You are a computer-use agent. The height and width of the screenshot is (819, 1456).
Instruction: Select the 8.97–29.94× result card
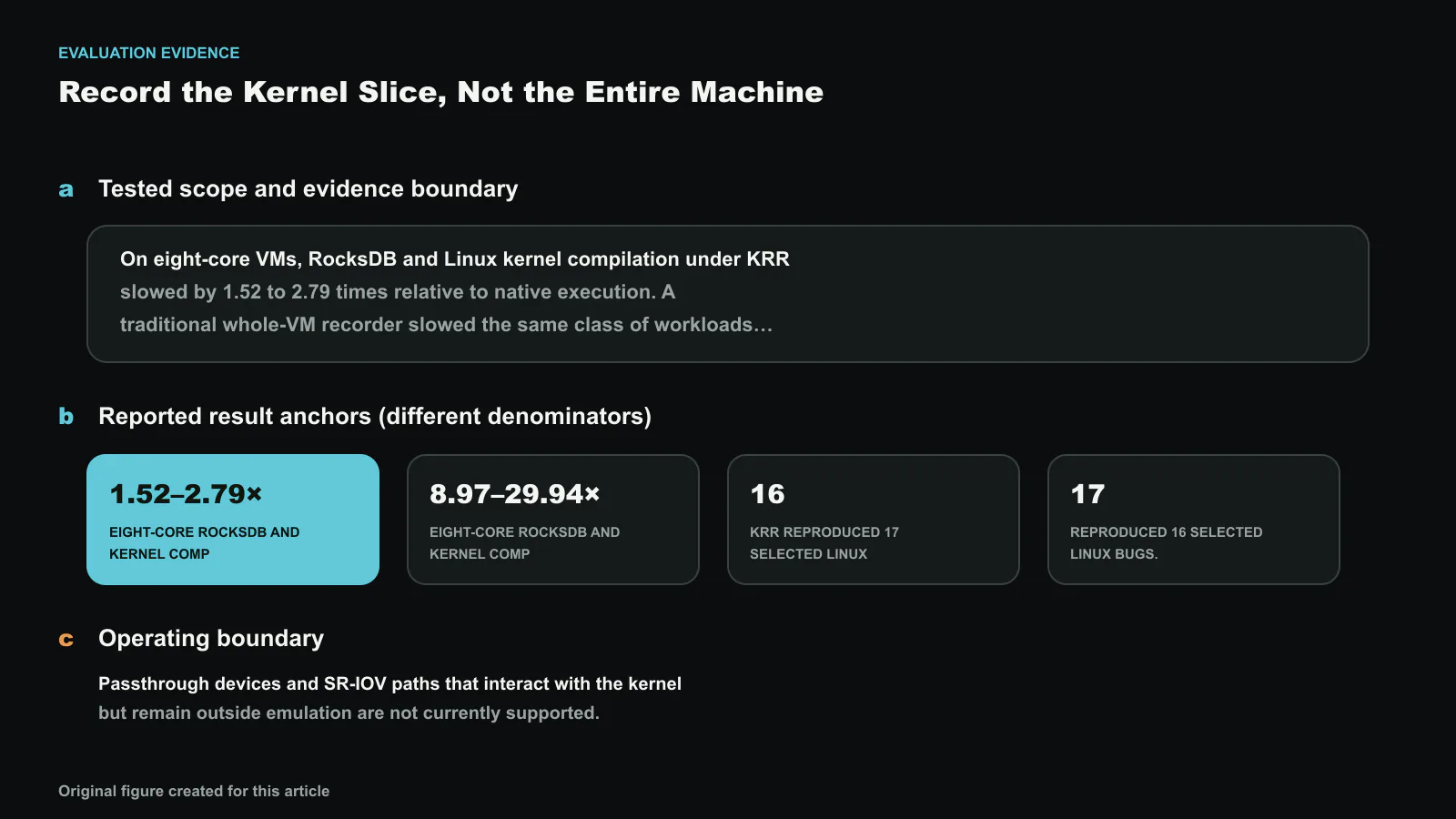click(553, 520)
